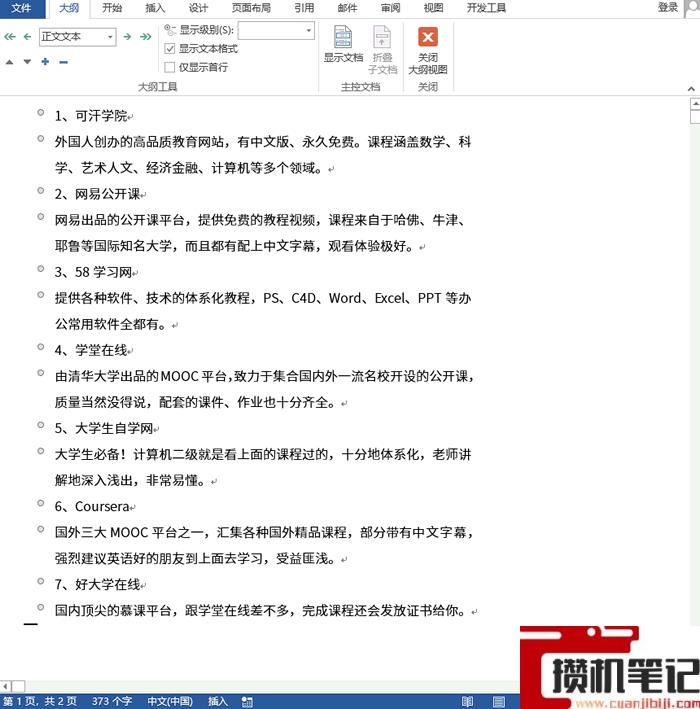
Task: Select bullet of 国内顶尖的慕课平台 paragraph
Action: click(41, 607)
